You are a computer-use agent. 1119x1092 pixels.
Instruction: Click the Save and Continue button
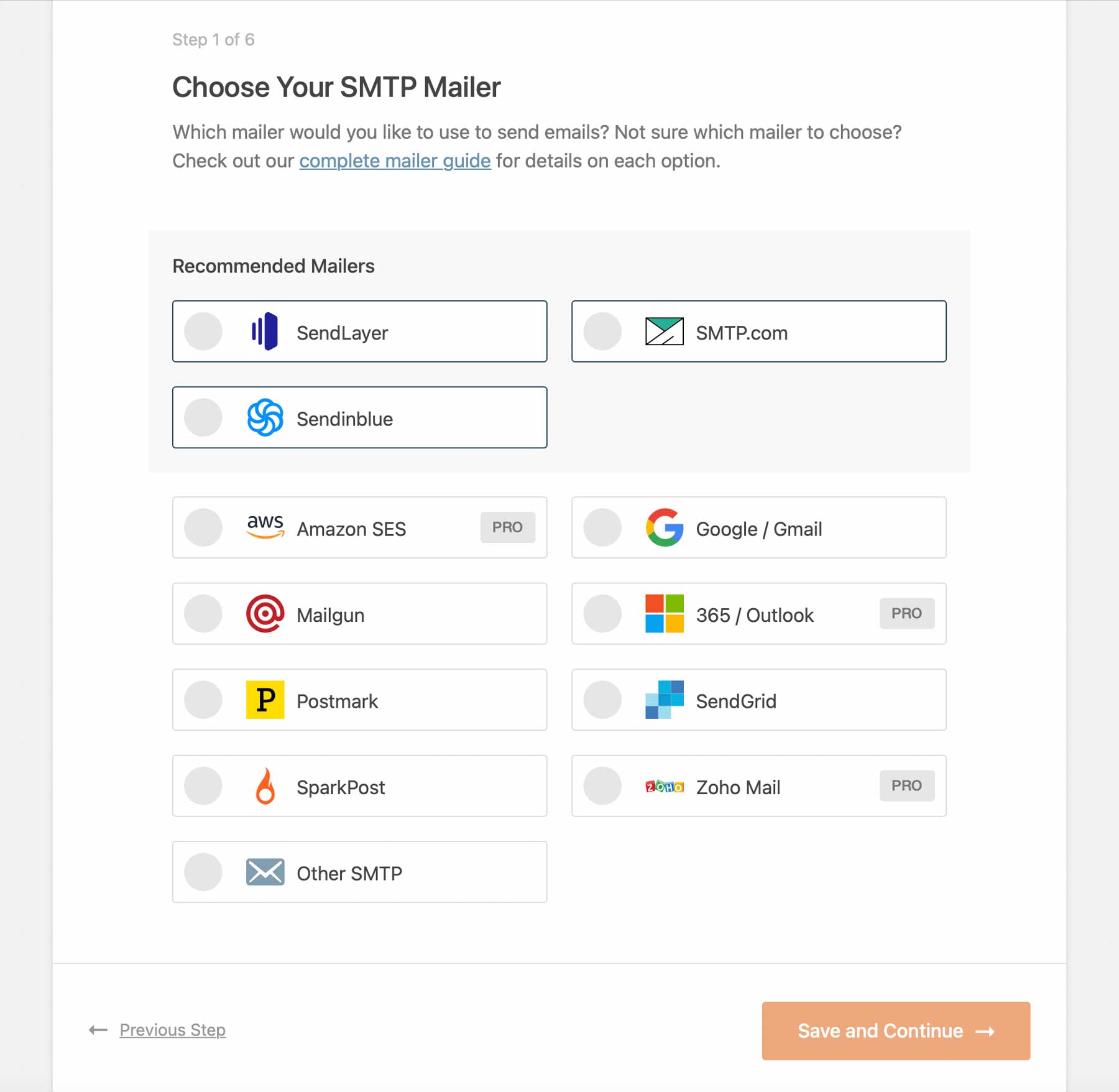tap(895, 1030)
